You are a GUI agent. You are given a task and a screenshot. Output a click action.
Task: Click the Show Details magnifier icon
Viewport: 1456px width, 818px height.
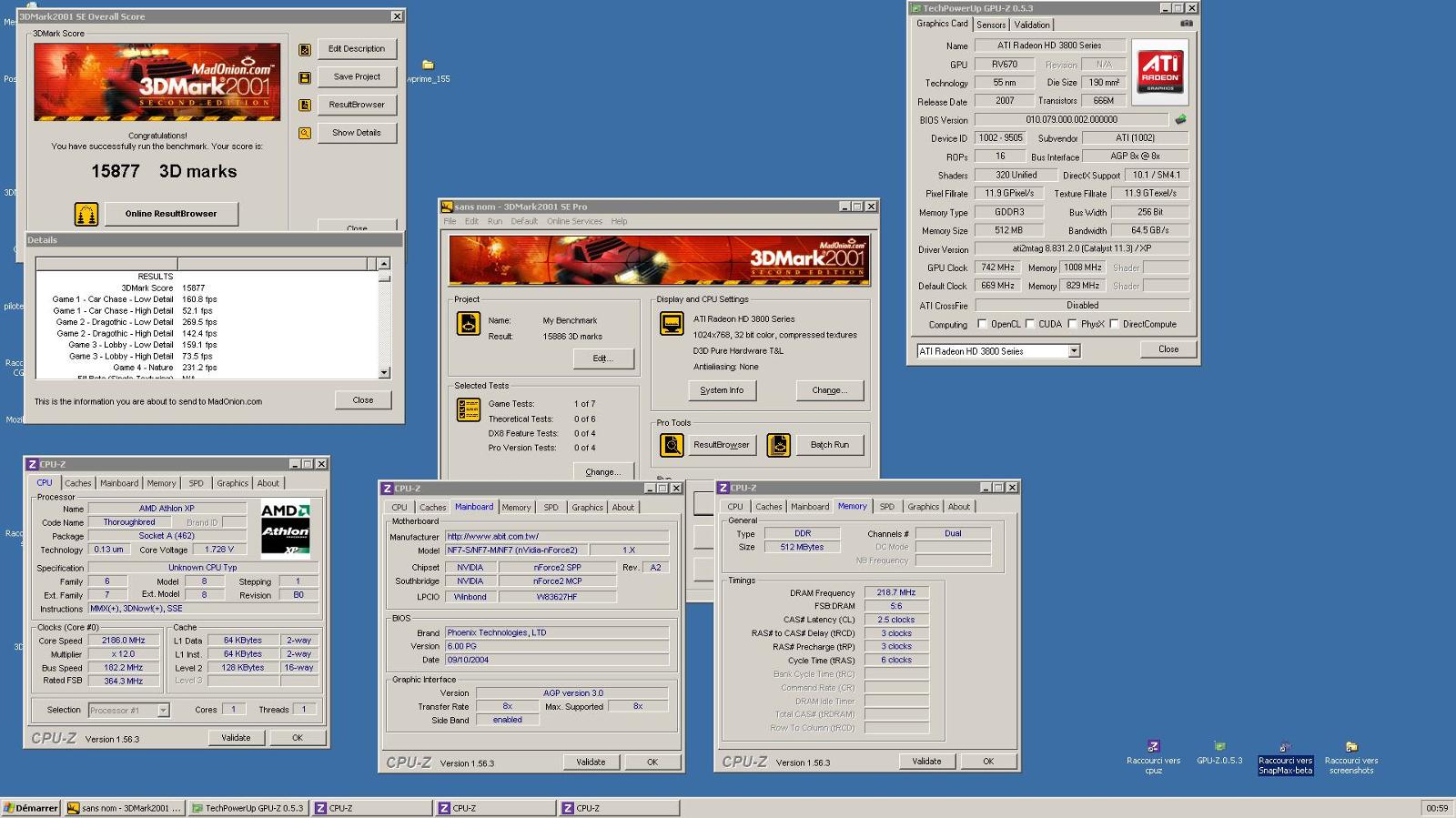tap(305, 133)
